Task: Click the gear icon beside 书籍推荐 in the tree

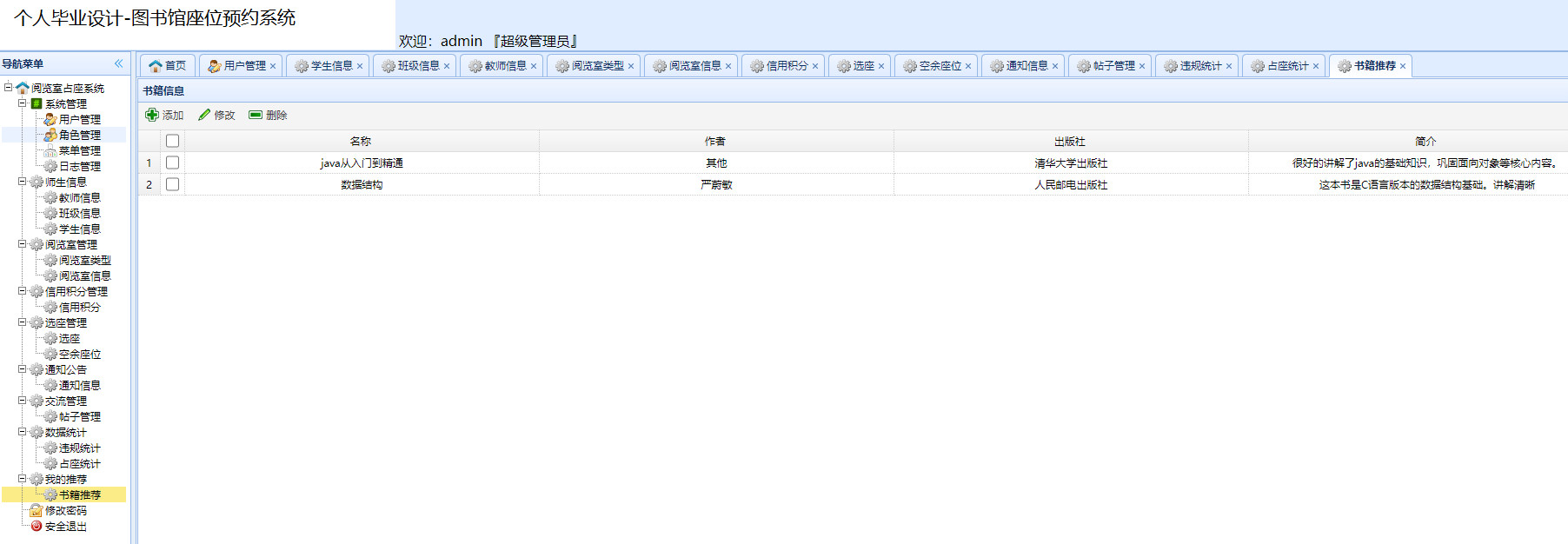Action: 50,494
